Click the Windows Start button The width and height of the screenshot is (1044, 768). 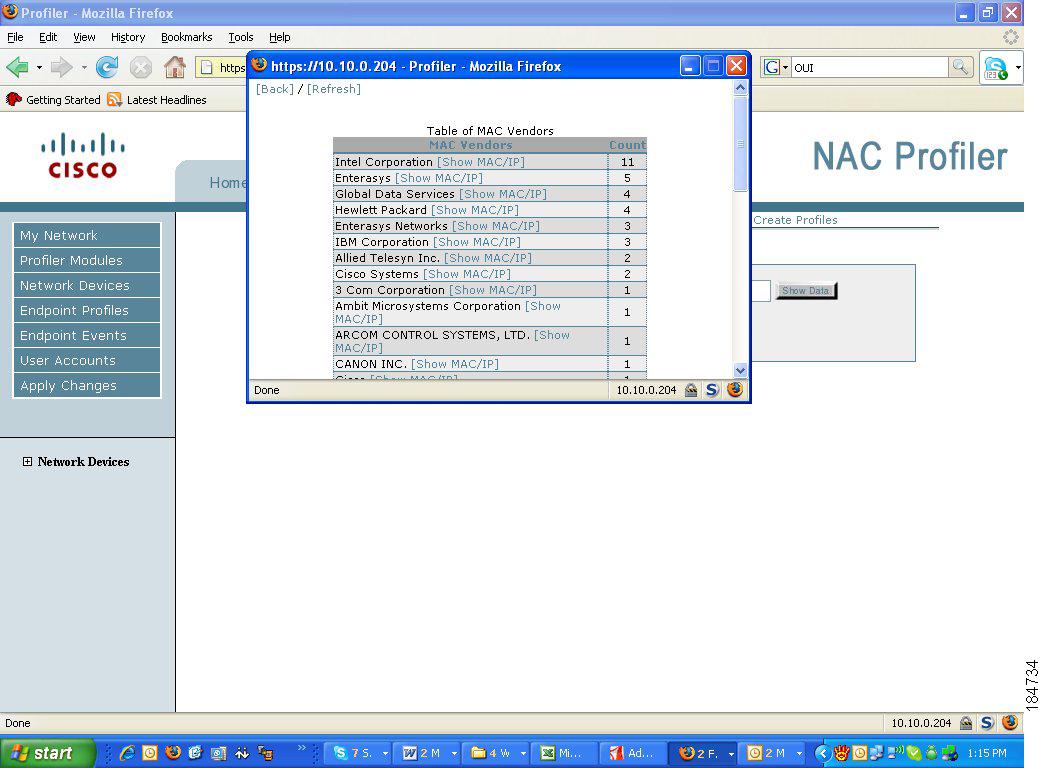coord(46,753)
